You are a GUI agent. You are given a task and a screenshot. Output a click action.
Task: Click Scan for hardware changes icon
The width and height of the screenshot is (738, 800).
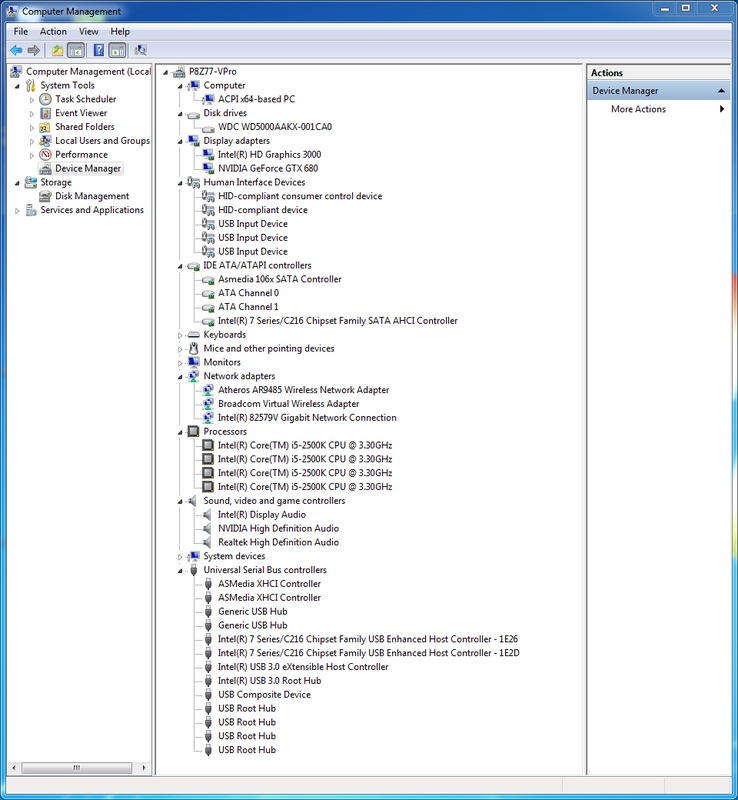point(141,50)
